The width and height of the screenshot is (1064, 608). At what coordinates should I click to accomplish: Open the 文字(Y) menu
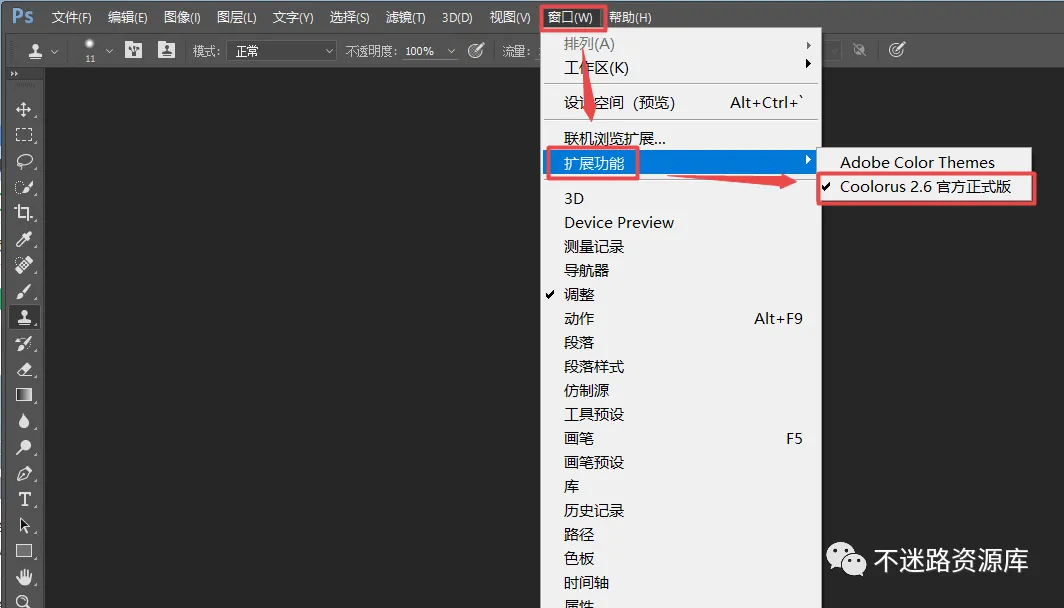(x=293, y=17)
